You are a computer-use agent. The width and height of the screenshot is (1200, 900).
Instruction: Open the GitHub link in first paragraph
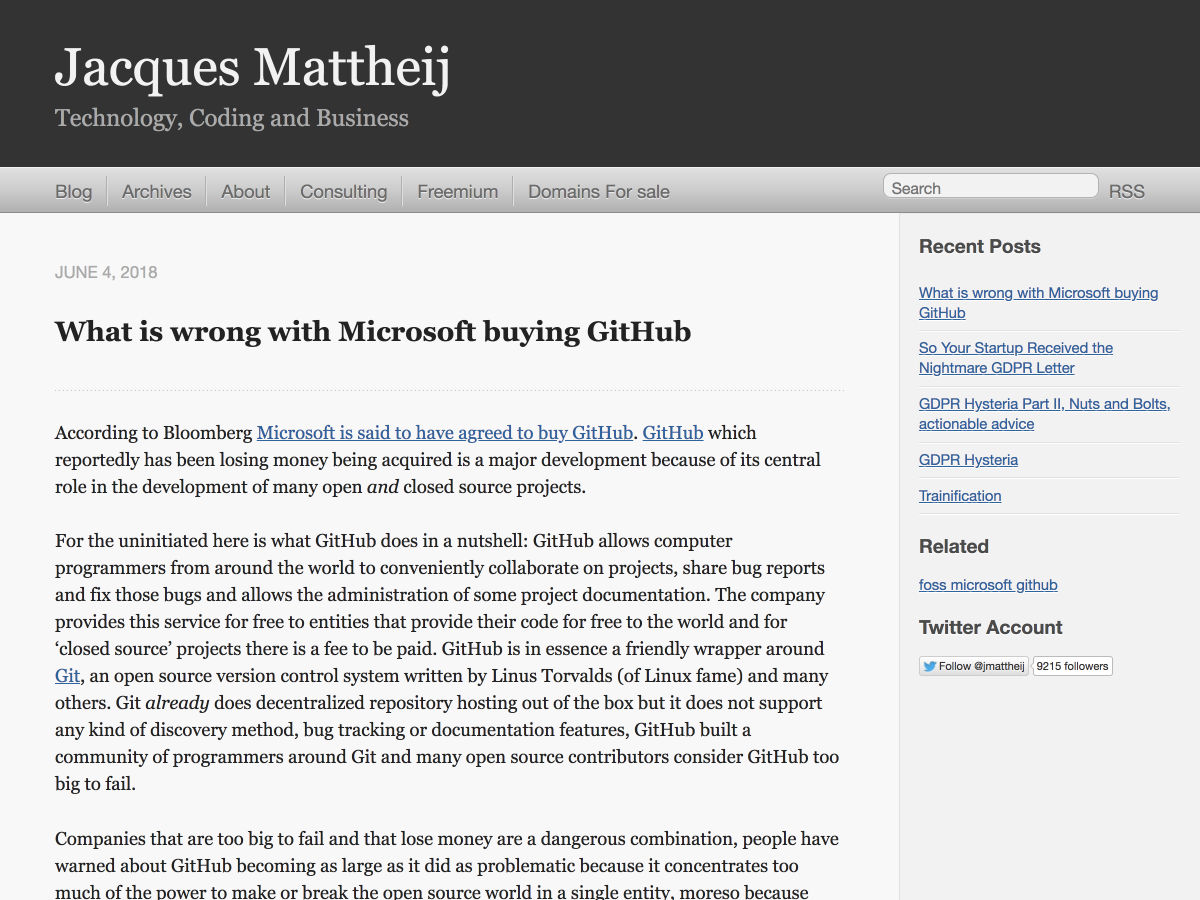coord(673,433)
